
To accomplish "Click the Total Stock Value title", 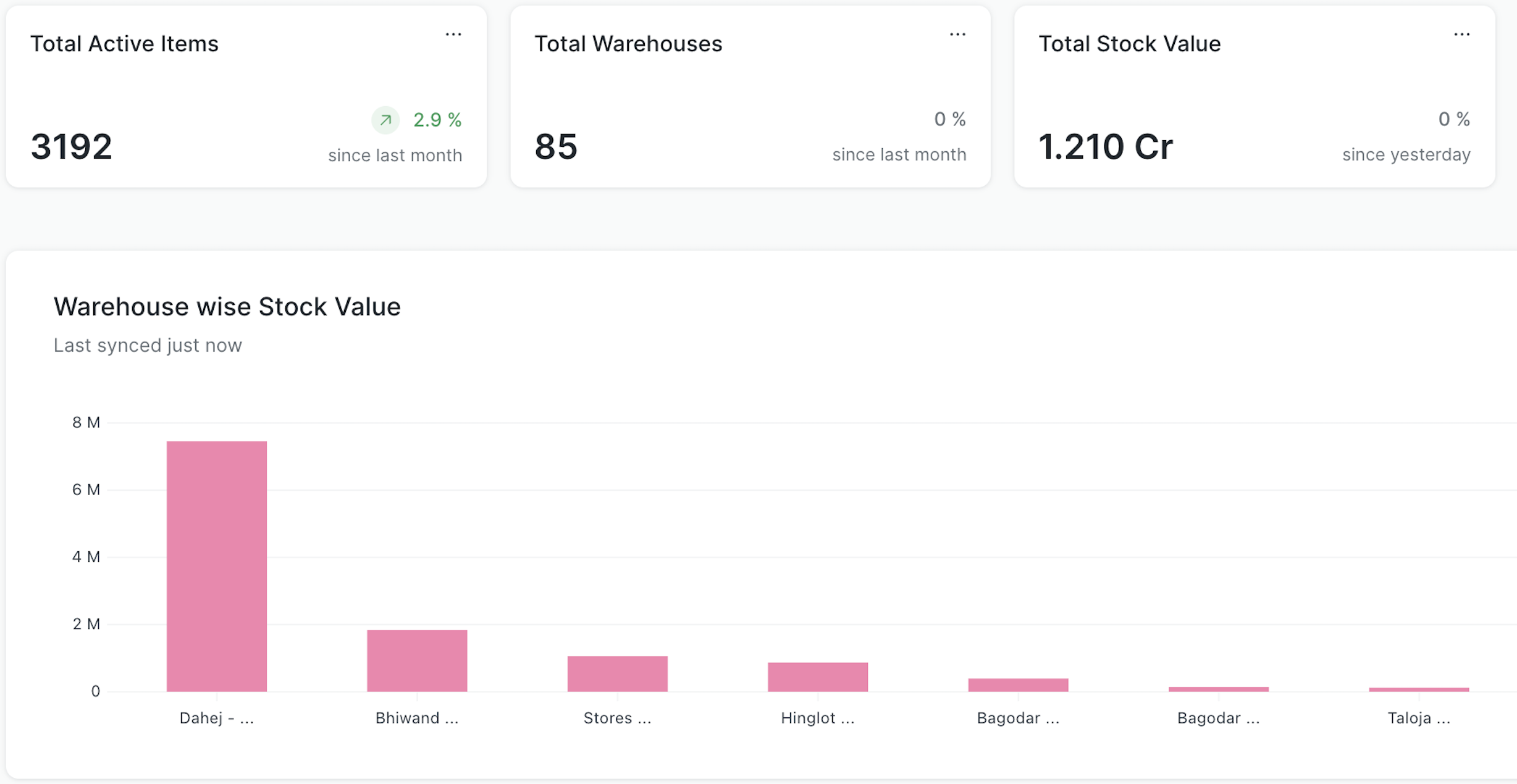I will (1129, 44).
